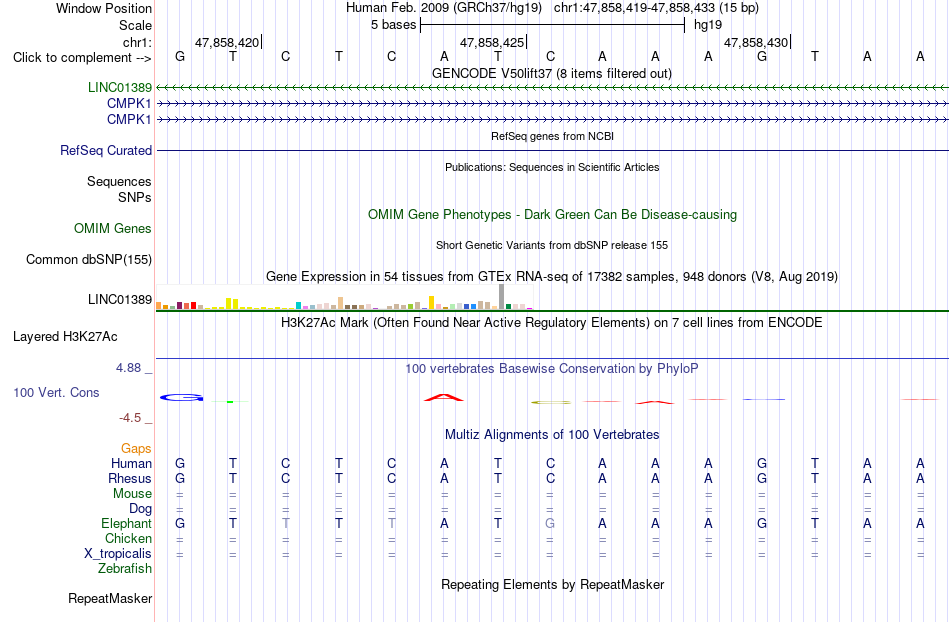This screenshot has height=622, width=950.
Task: Click the 47,858,420 ruler coordinate
Action: click(x=227, y=42)
